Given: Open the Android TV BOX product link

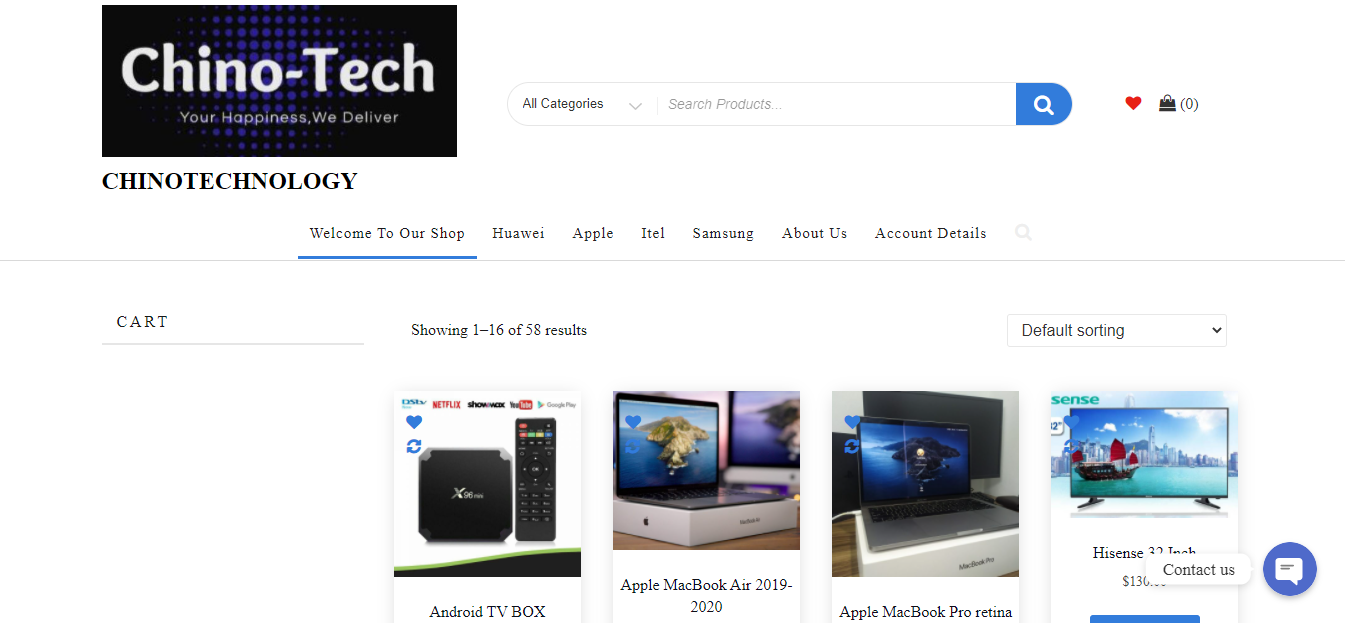Looking at the screenshot, I should [x=487, y=612].
